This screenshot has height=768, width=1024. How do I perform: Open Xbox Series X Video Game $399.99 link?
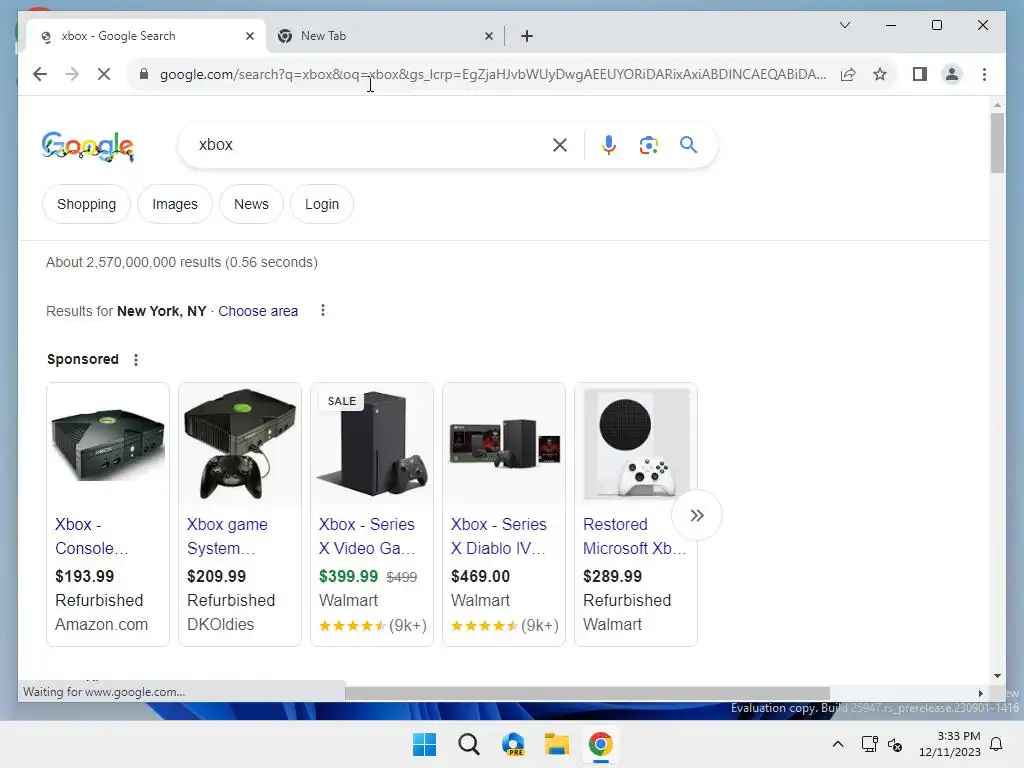[367, 536]
